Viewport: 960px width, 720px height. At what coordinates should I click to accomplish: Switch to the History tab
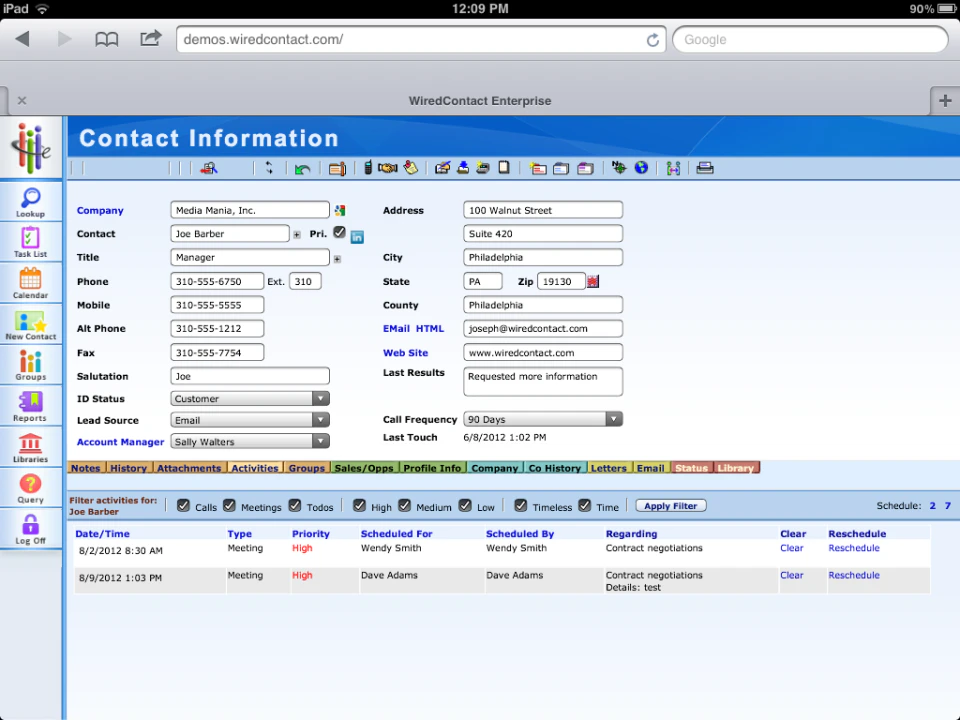pyautogui.click(x=128, y=467)
